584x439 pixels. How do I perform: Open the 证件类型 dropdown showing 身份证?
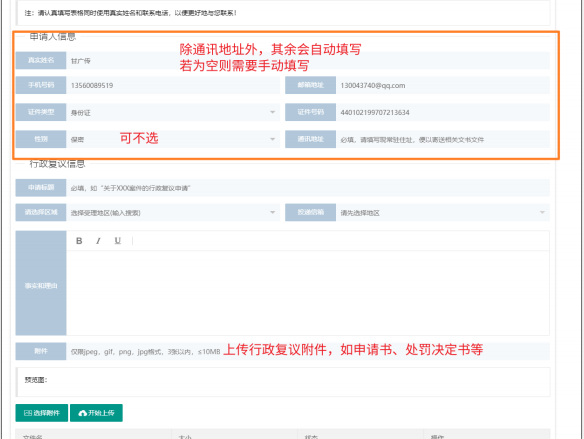point(173,112)
